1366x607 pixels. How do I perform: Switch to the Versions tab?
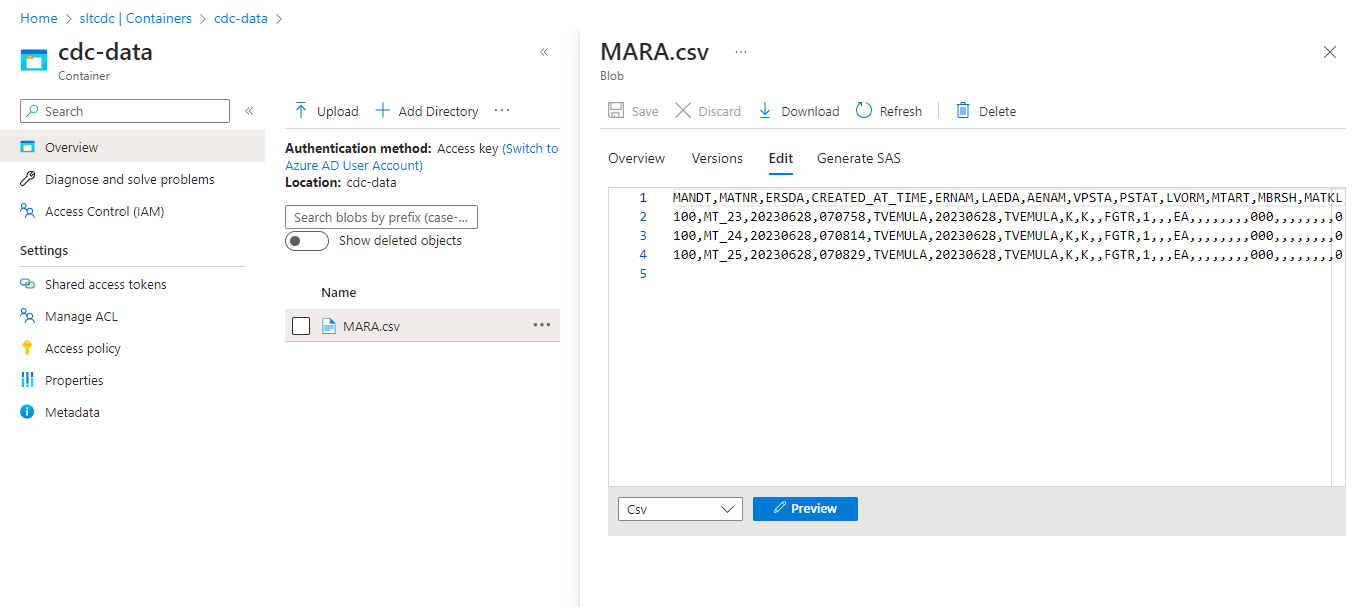point(717,158)
